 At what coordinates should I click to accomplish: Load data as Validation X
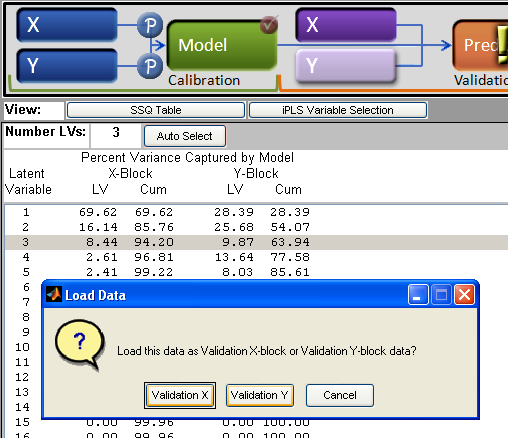click(180, 395)
